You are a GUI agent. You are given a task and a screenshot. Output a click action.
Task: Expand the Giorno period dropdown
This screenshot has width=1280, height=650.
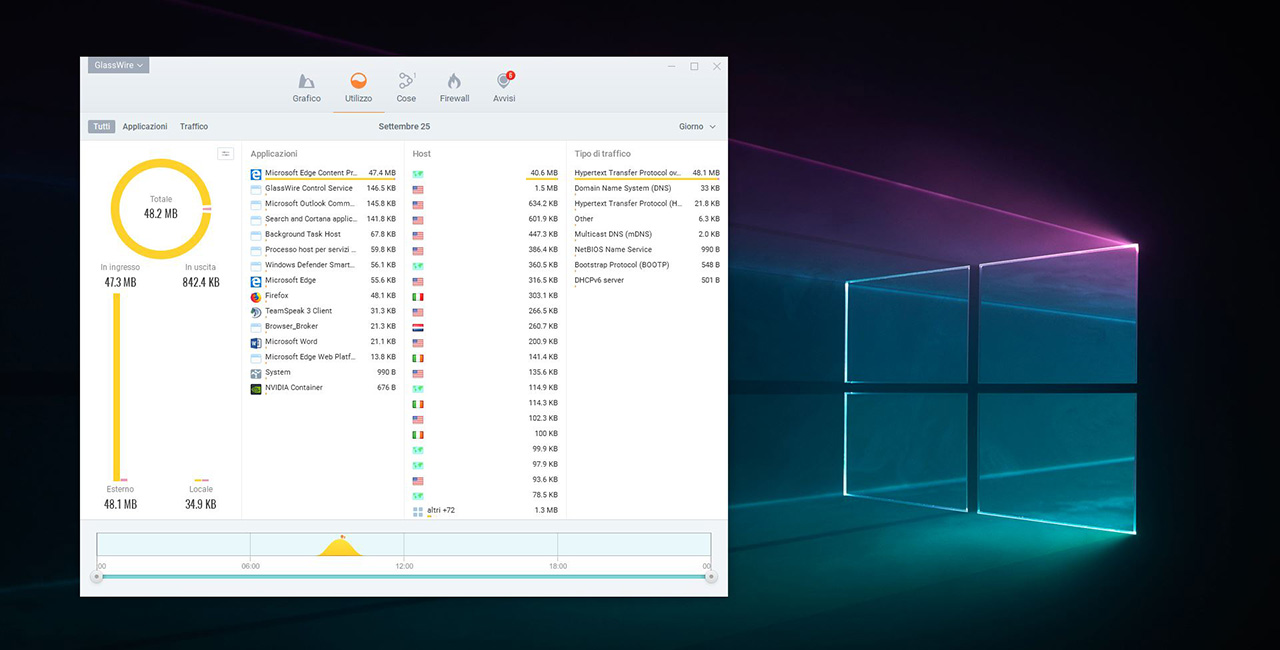[x=697, y=127]
